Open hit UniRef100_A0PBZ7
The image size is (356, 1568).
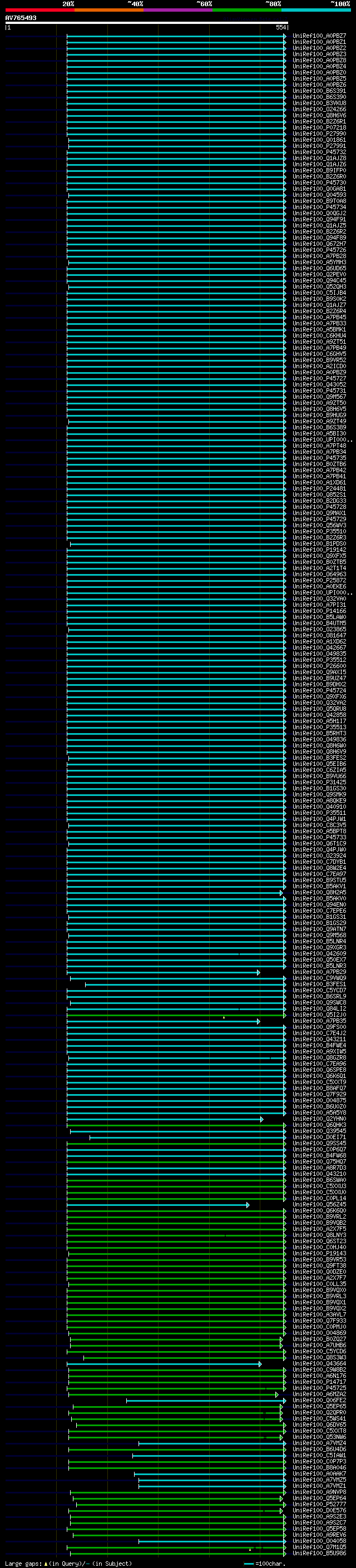[319, 36]
